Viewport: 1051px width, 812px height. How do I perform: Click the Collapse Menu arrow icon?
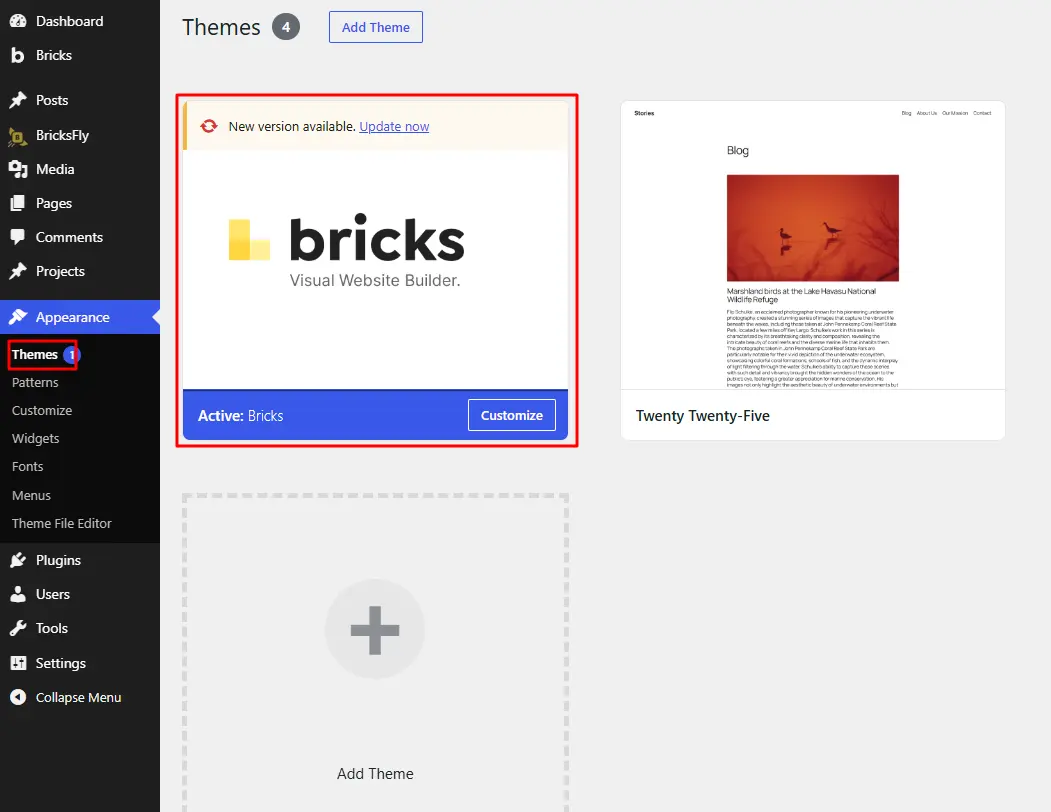18,697
